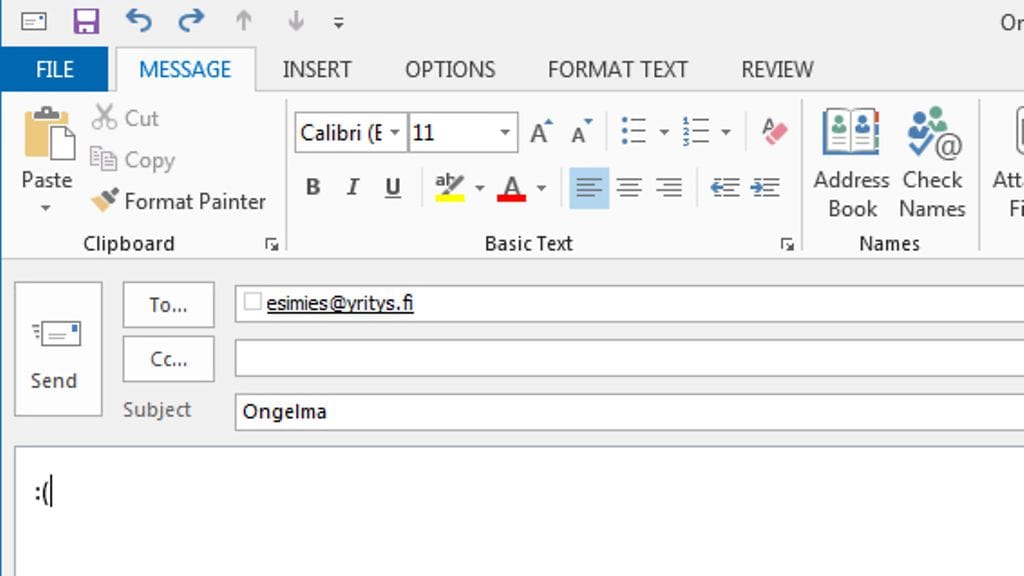
Task: Open the FORMAT TEXT tab
Action: pos(617,69)
